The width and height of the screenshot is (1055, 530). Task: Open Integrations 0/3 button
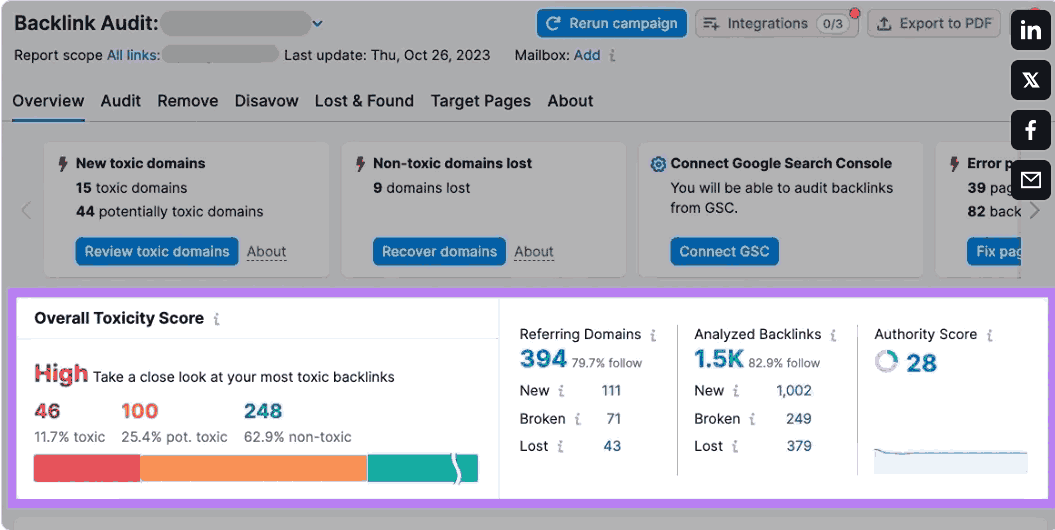point(776,24)
